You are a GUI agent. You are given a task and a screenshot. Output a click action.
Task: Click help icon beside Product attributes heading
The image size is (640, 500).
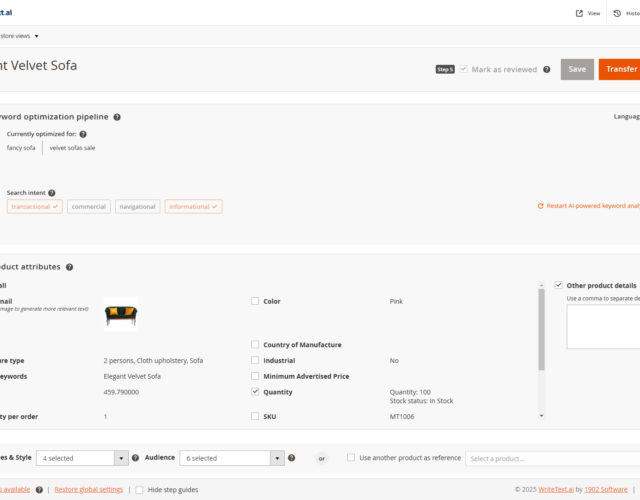[x=69, y=267]
